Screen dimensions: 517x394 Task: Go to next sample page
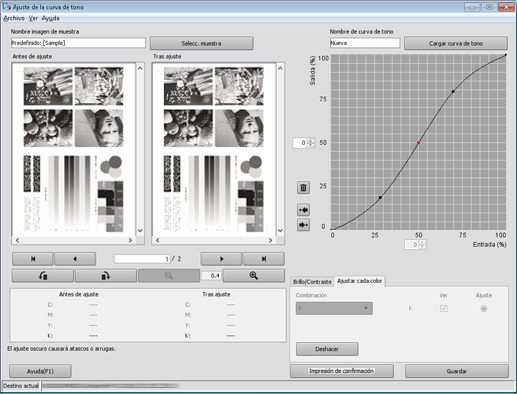(x=221, y=259)
